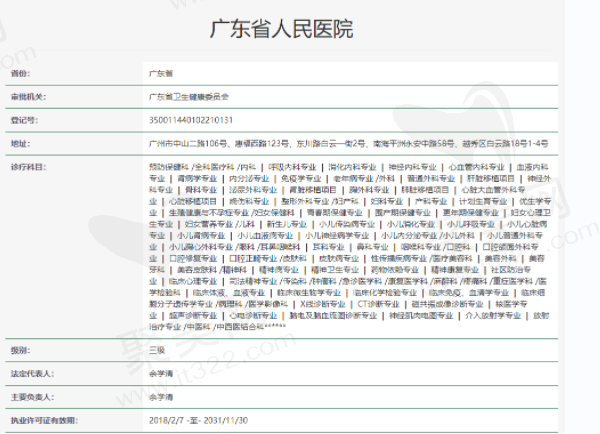This screenshot has height=434, width=600.
Task: Select the 计划生育专业 entry
Action: pos(483,201)
